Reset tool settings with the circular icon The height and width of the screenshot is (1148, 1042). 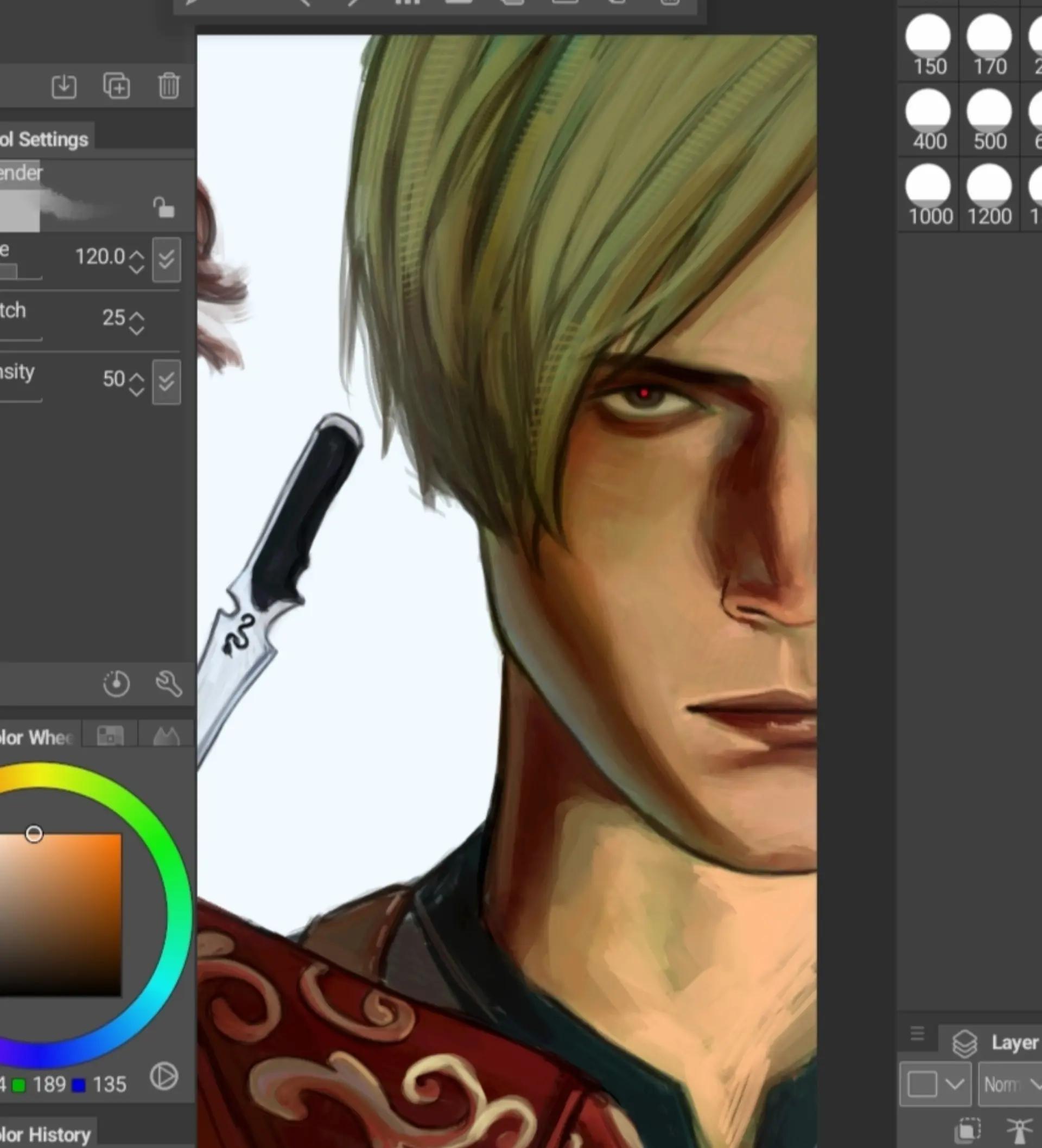(116, 684)
